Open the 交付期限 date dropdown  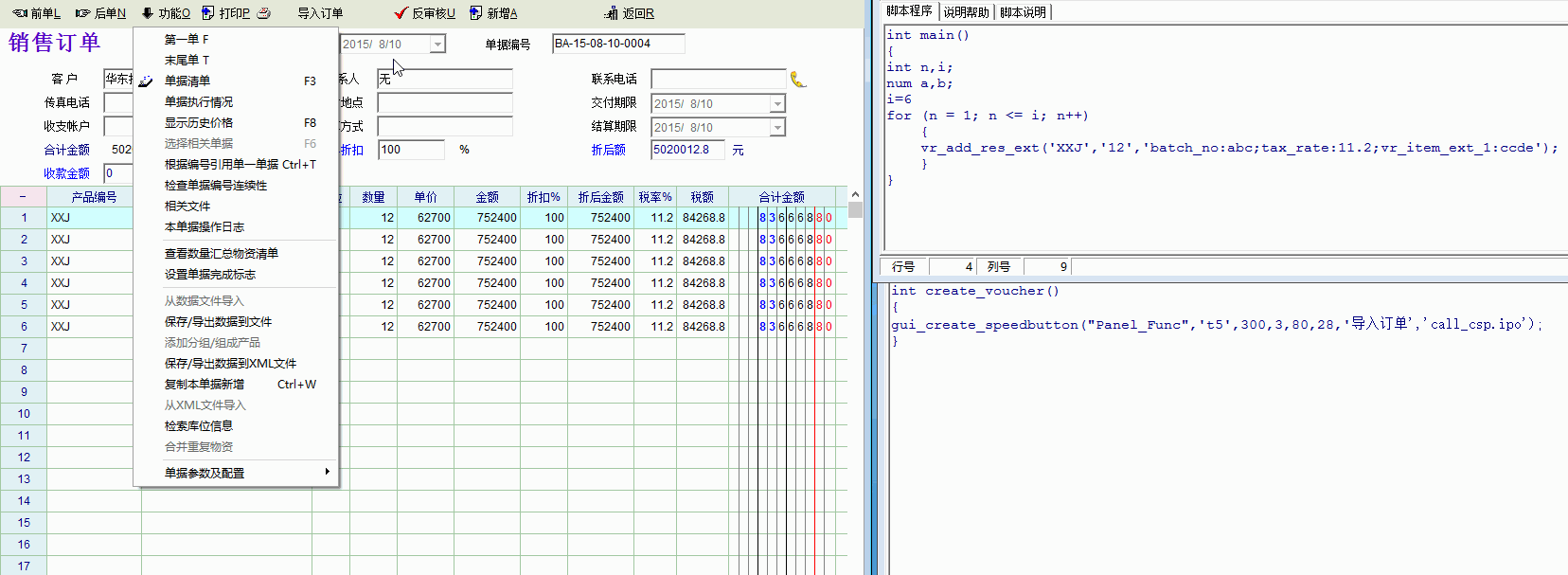tap(777, 104)
